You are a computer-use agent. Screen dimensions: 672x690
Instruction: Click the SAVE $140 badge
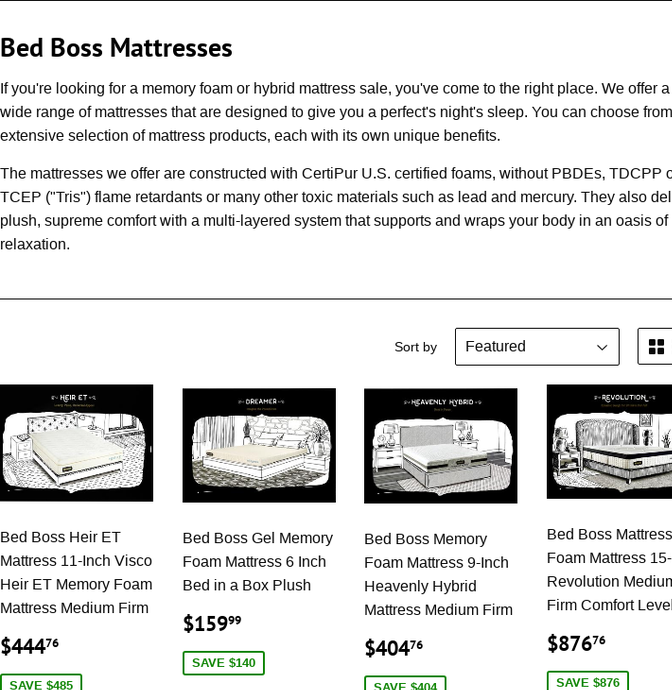[x=224, y=663]
